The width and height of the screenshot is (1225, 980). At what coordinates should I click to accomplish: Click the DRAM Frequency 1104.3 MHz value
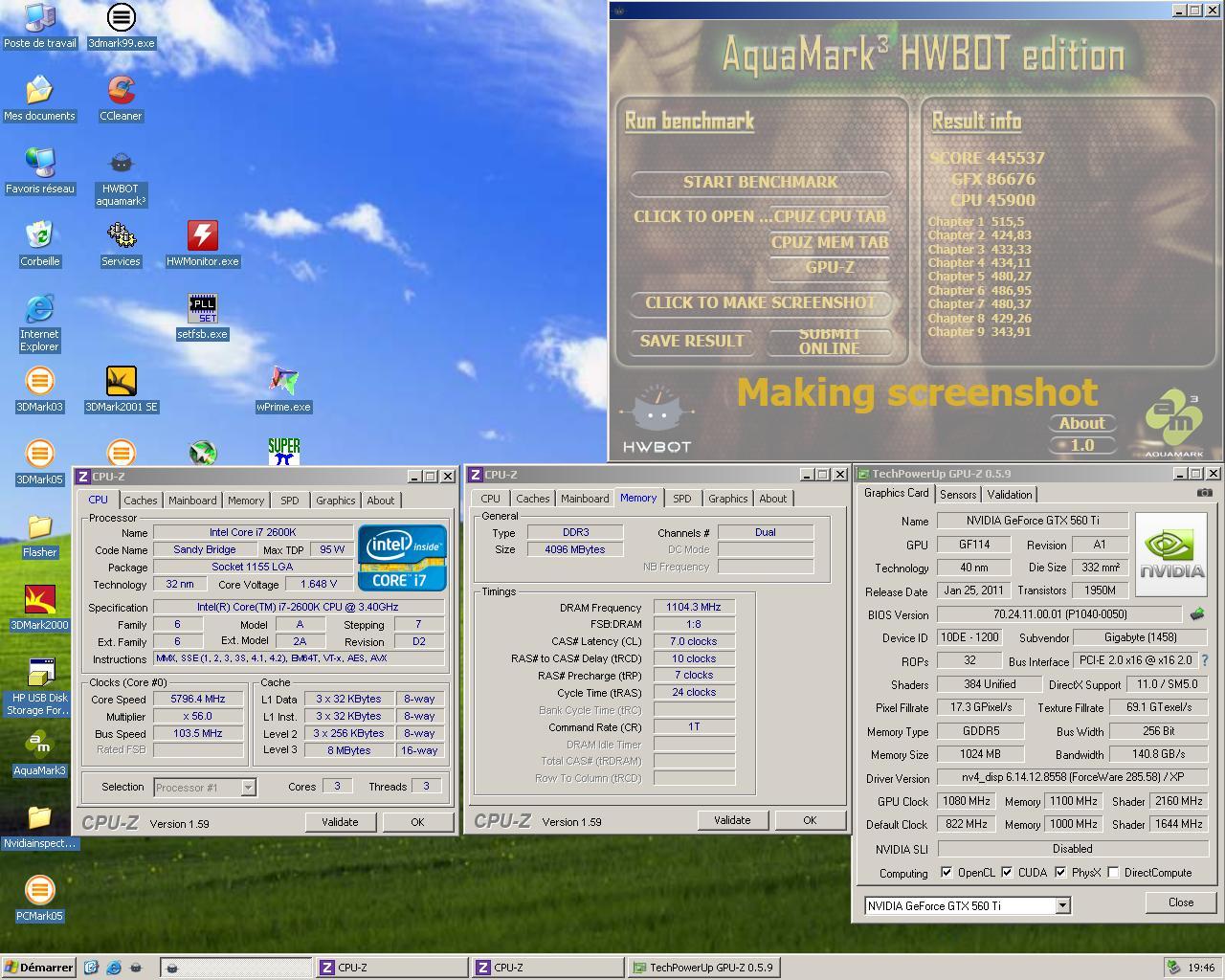[x=694, y=607]
